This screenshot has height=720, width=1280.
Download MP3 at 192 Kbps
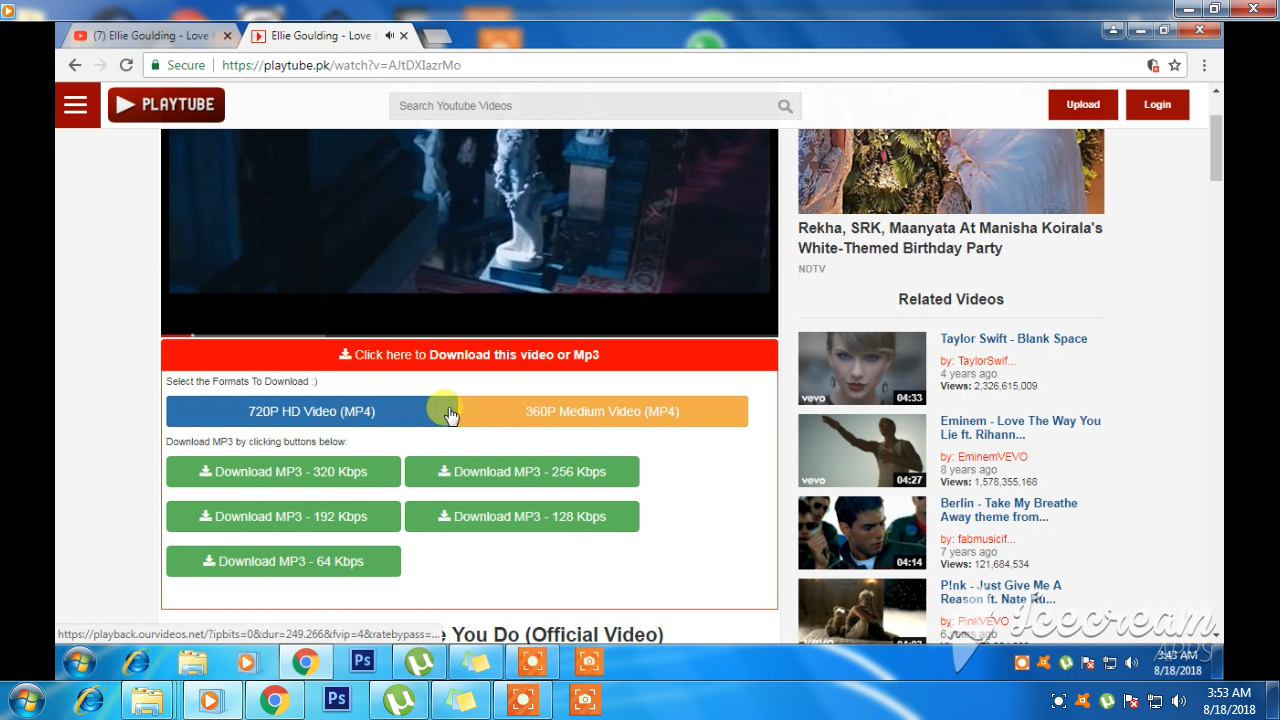283,517
